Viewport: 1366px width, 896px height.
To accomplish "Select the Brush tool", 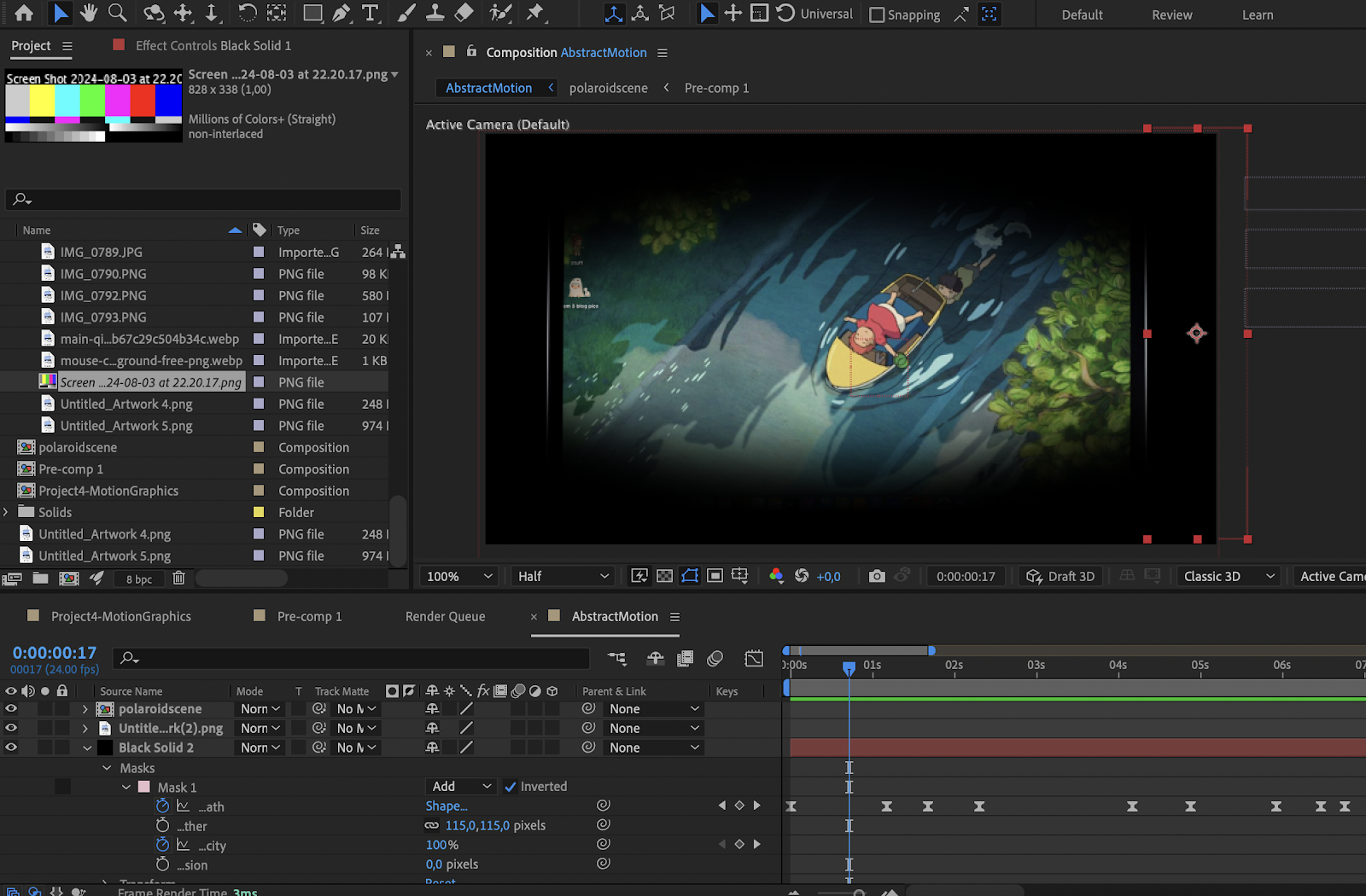I will click(x=406, y=14).
